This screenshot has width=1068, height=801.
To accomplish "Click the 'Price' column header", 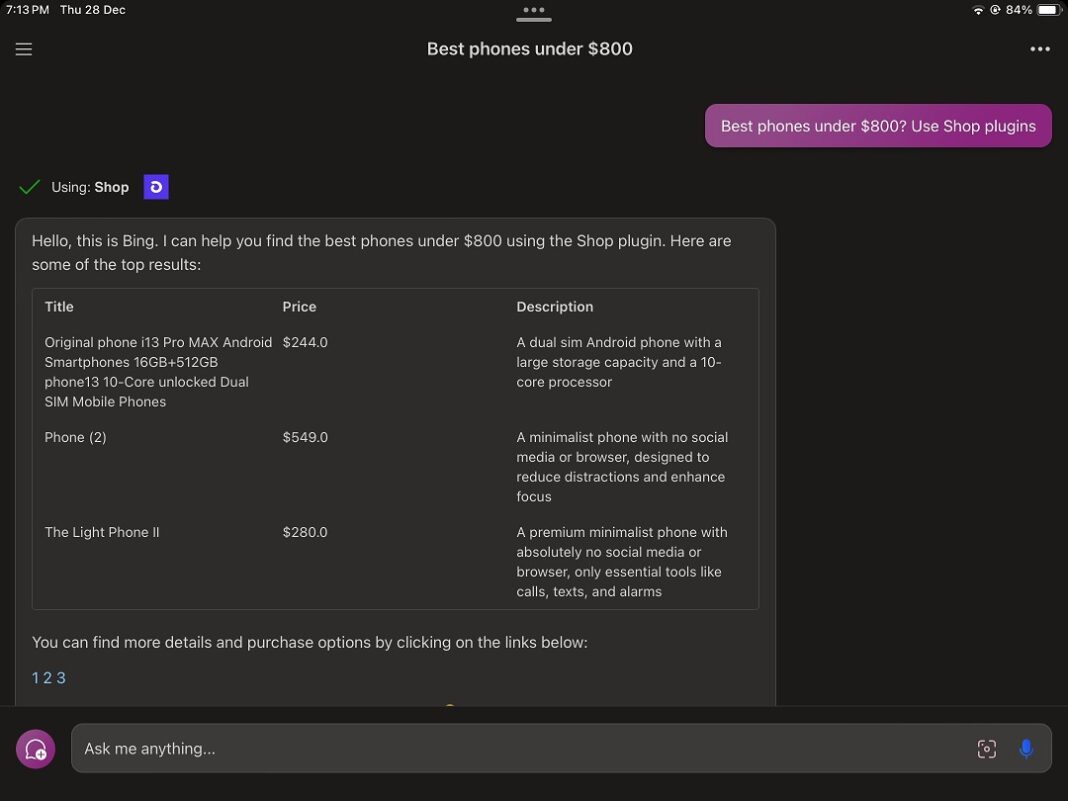I will point(299,307).
